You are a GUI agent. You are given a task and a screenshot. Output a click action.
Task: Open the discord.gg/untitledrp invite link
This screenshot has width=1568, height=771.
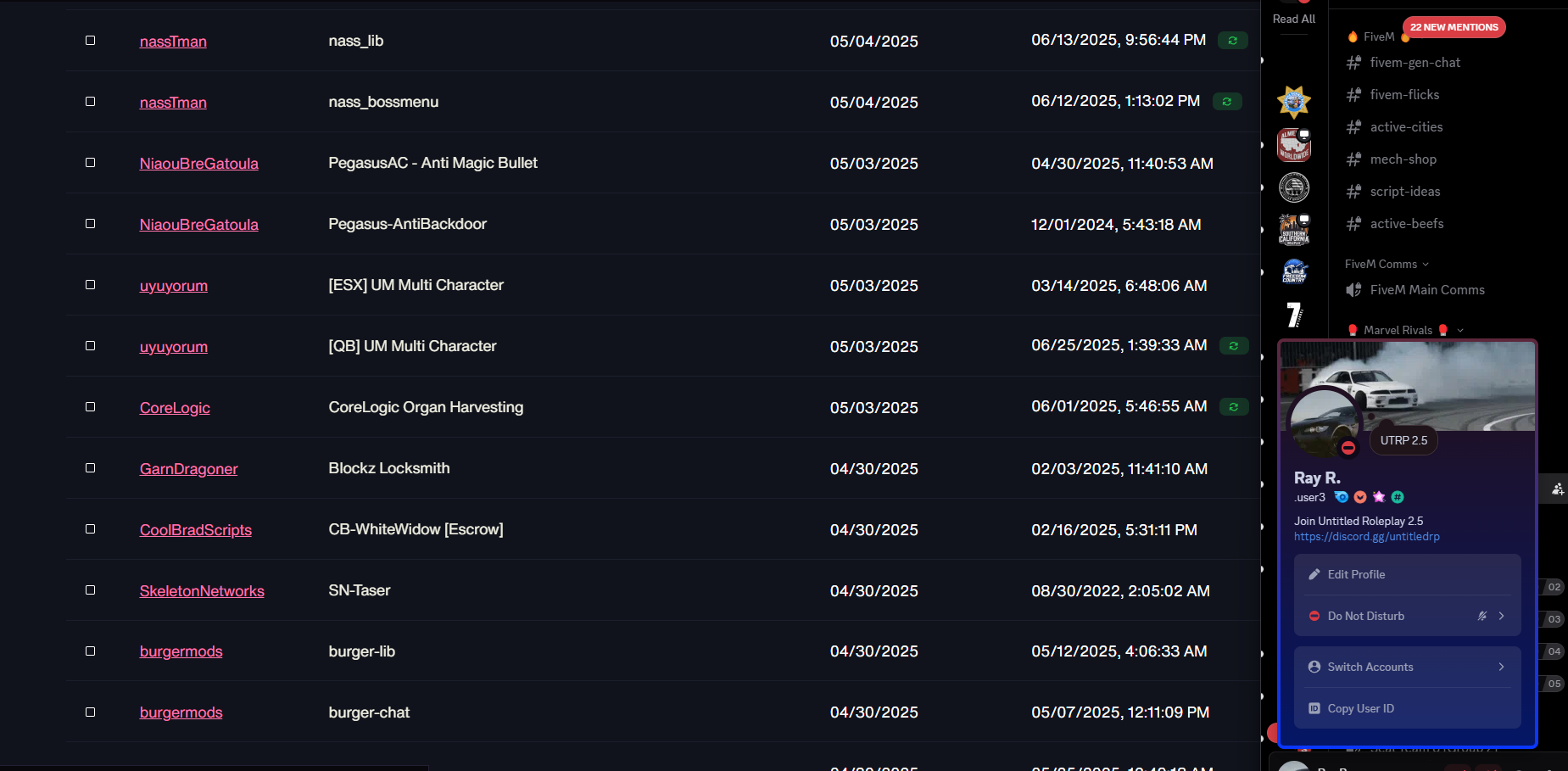coord(1366,537)
